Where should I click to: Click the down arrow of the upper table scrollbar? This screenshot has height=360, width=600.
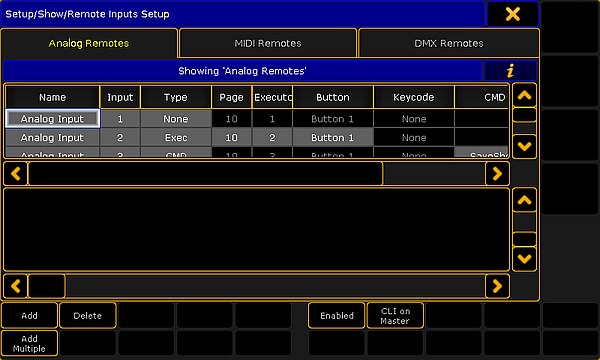(524, 146)
